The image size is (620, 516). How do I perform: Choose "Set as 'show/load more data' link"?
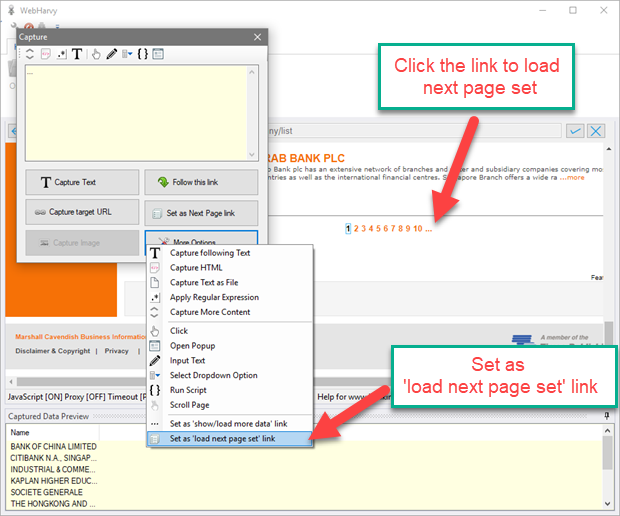pyautogui.click(x=229, y=423)
